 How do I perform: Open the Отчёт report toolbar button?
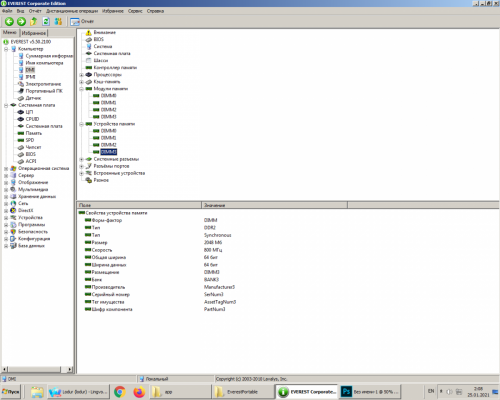pyautogui.click(x=82, y=22)
